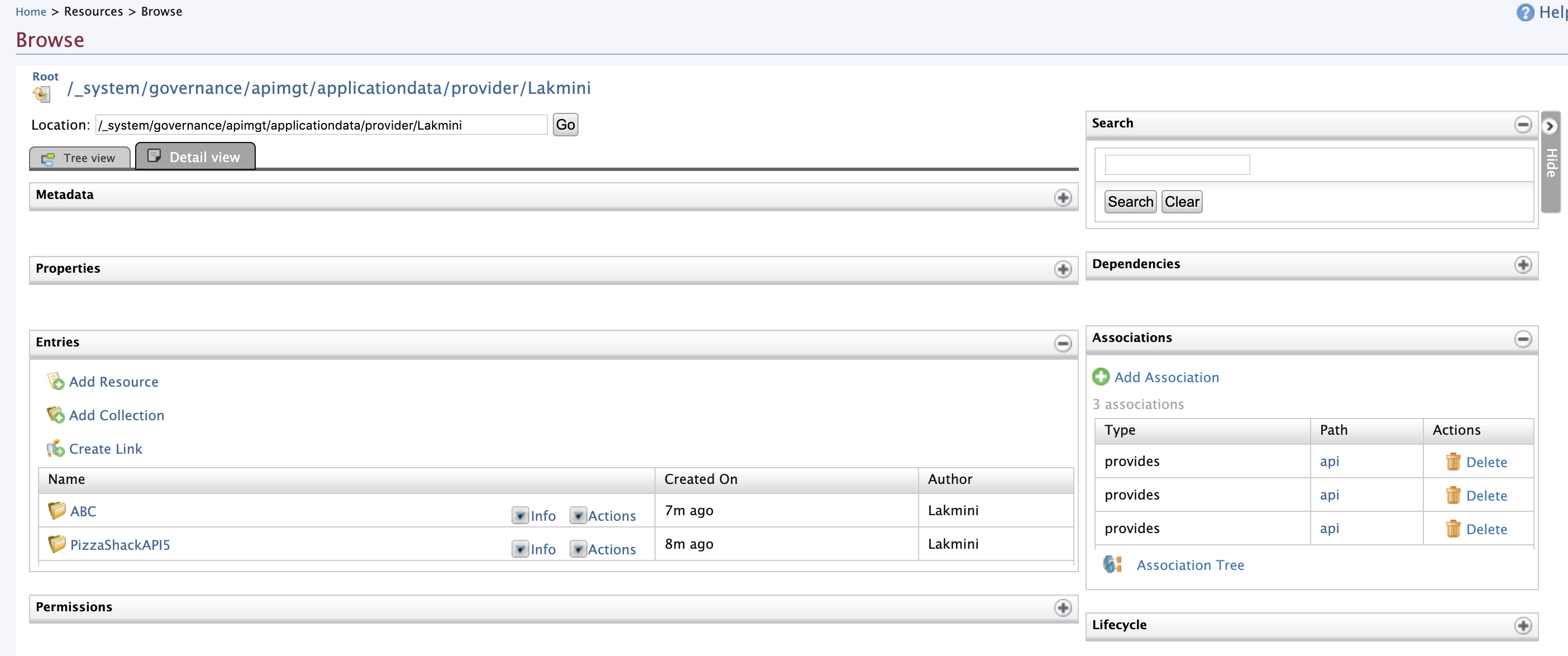The width and height of the screenshot is (1568, 656).
Task: Expand the Permissions section
Action: click(1062, 608)
